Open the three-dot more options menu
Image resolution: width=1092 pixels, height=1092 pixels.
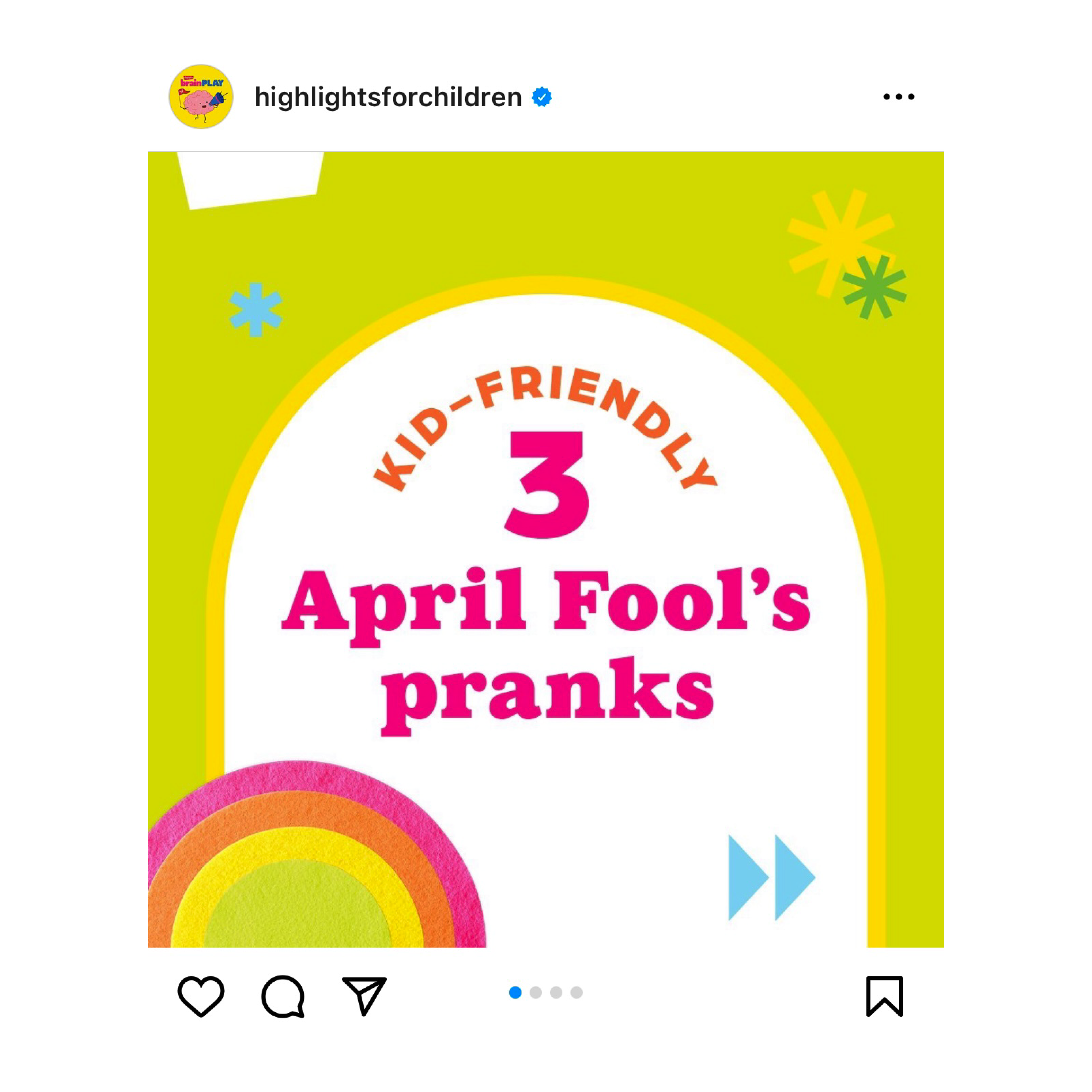[x=899, y=97]
